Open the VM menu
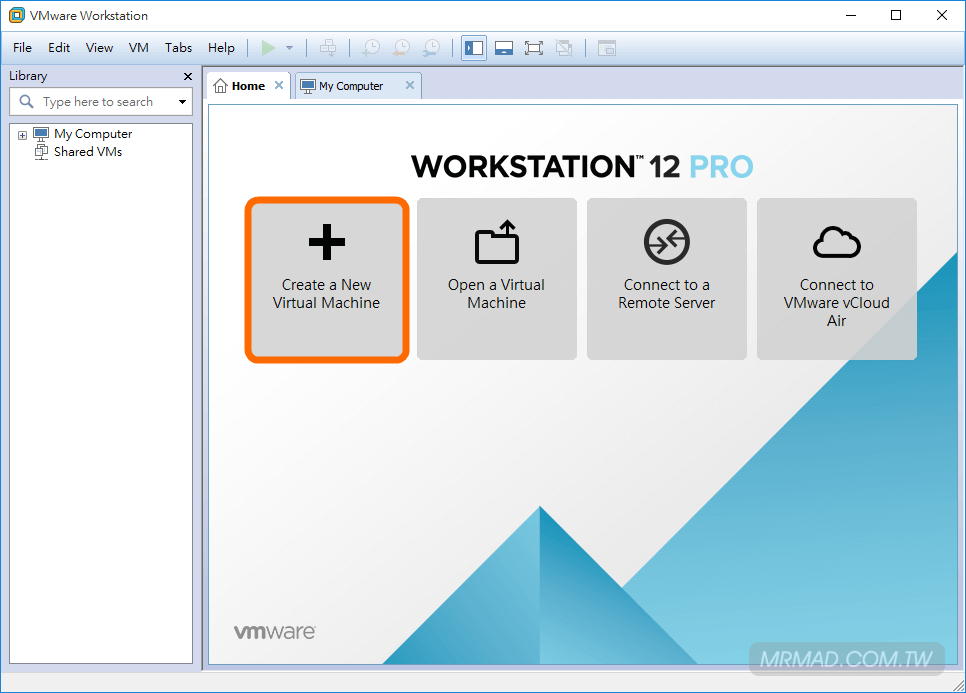Screen dimensions: 966x693 tap(138, 48)
